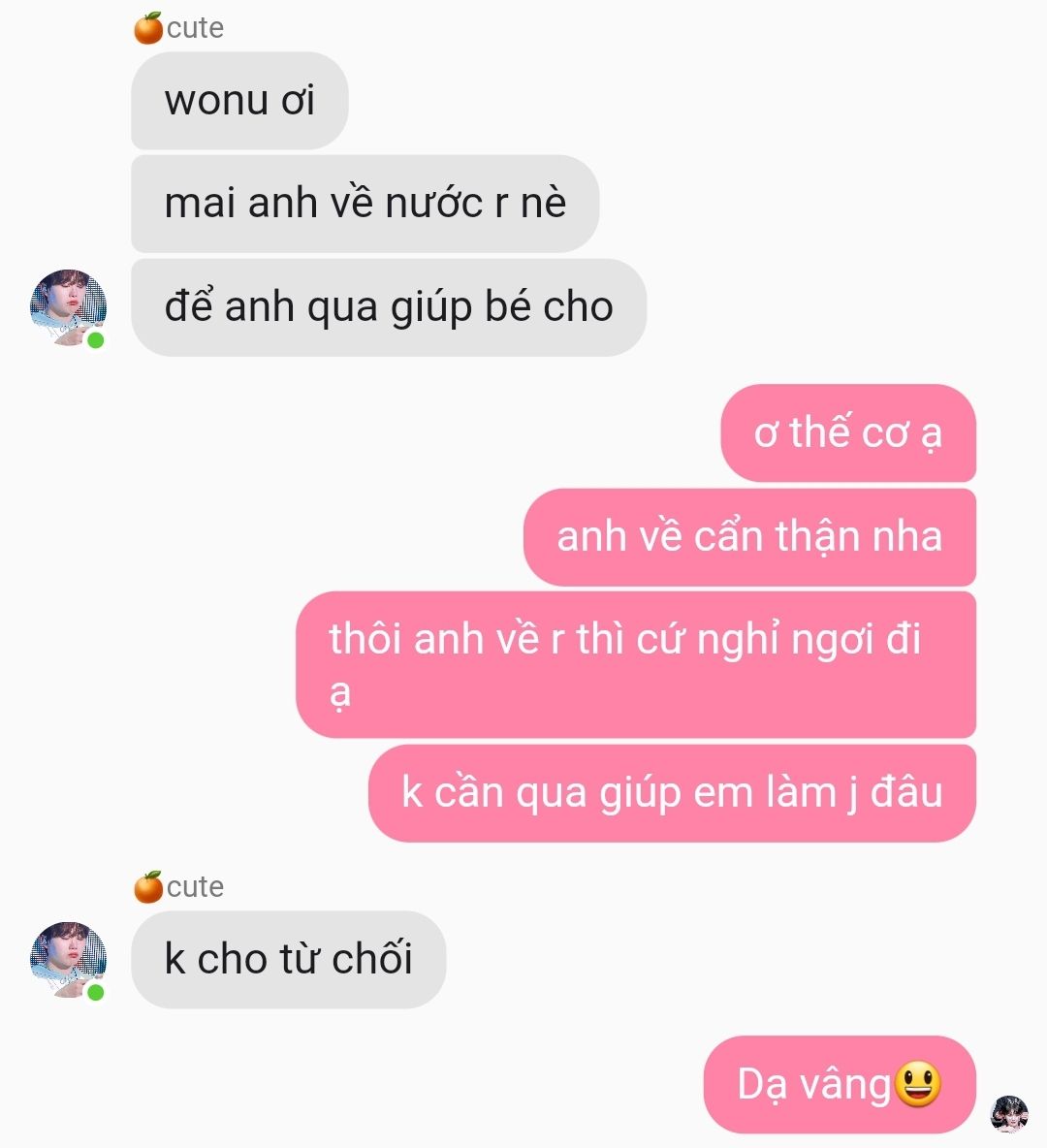The width and height of the screenshot is (1047, 1148).
Task: Tap the green online dot on the upper avatar
Action: pyautogui.click(x=95, y=340)
